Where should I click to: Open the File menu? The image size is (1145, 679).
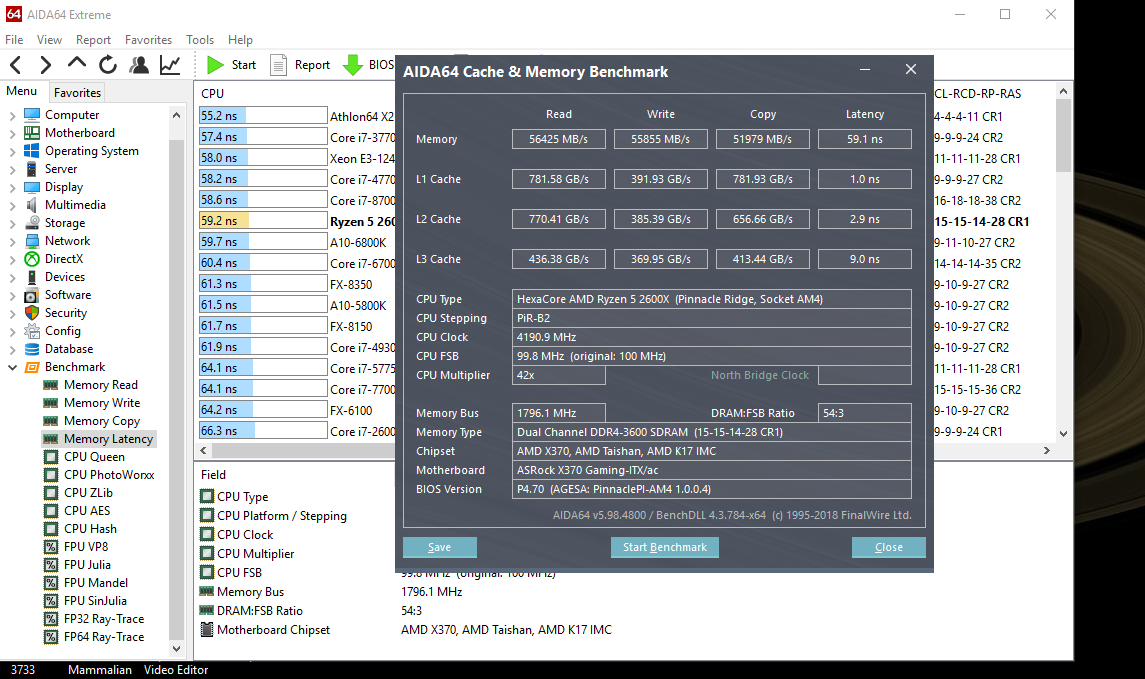click(x=14, y=39)
